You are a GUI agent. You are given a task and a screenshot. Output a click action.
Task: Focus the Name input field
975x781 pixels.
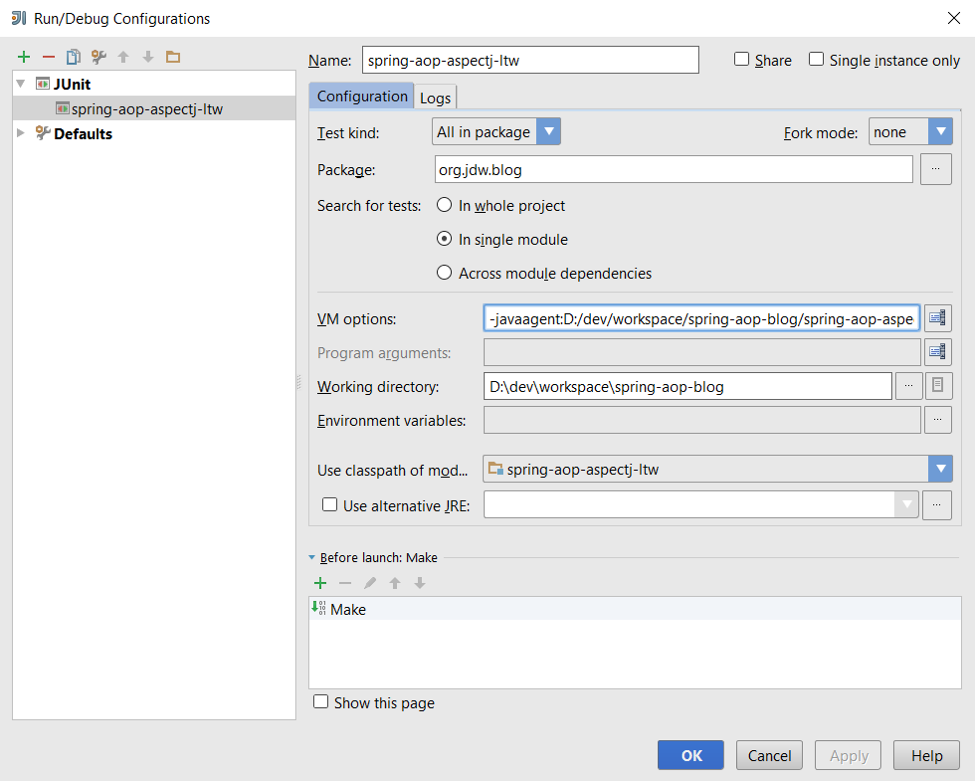tap(530, 60)
